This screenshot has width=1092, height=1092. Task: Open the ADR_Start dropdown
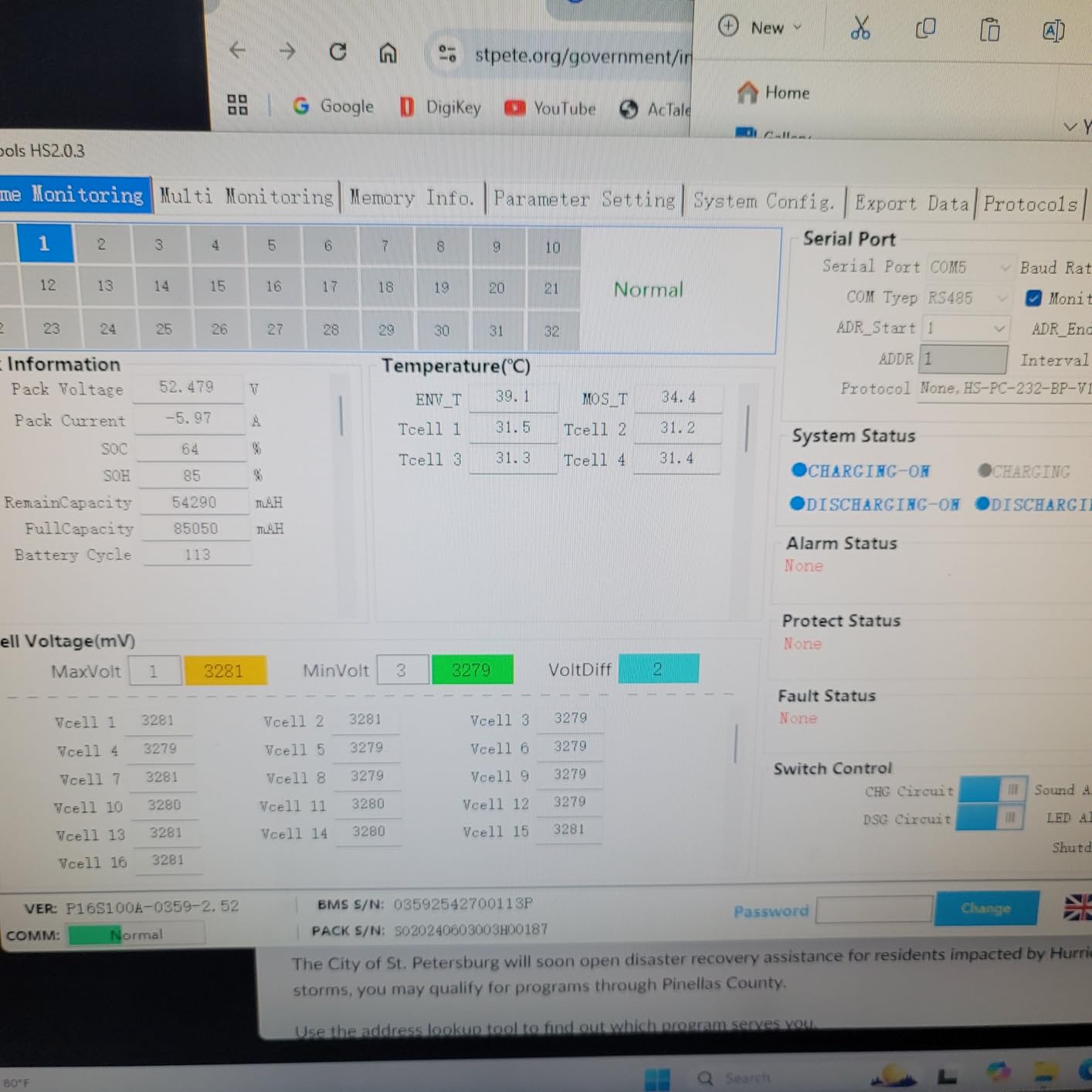[965, 328]
